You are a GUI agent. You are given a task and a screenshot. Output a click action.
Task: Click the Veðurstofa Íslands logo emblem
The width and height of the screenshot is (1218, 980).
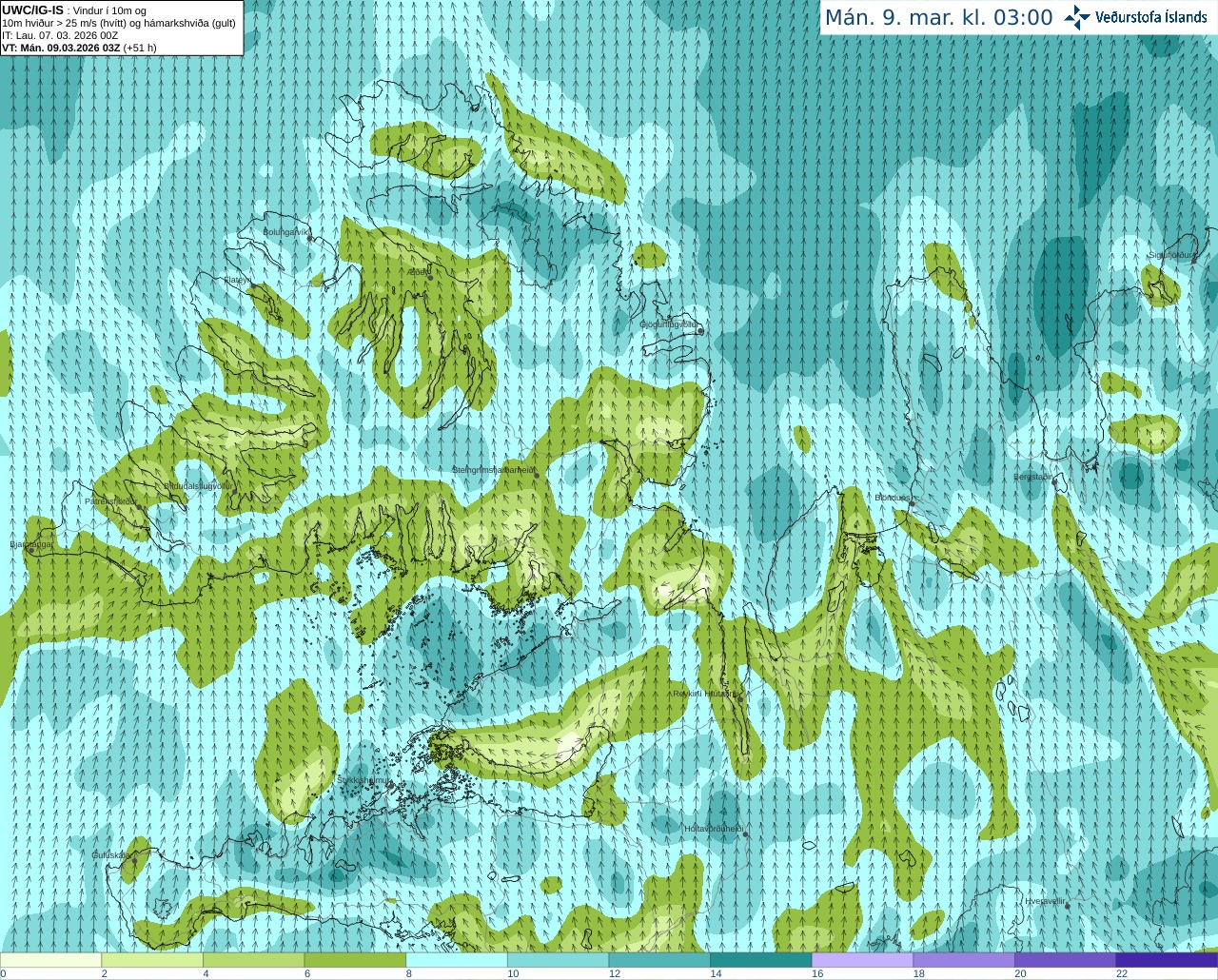pyautogui.click(x=1077, y=17)
